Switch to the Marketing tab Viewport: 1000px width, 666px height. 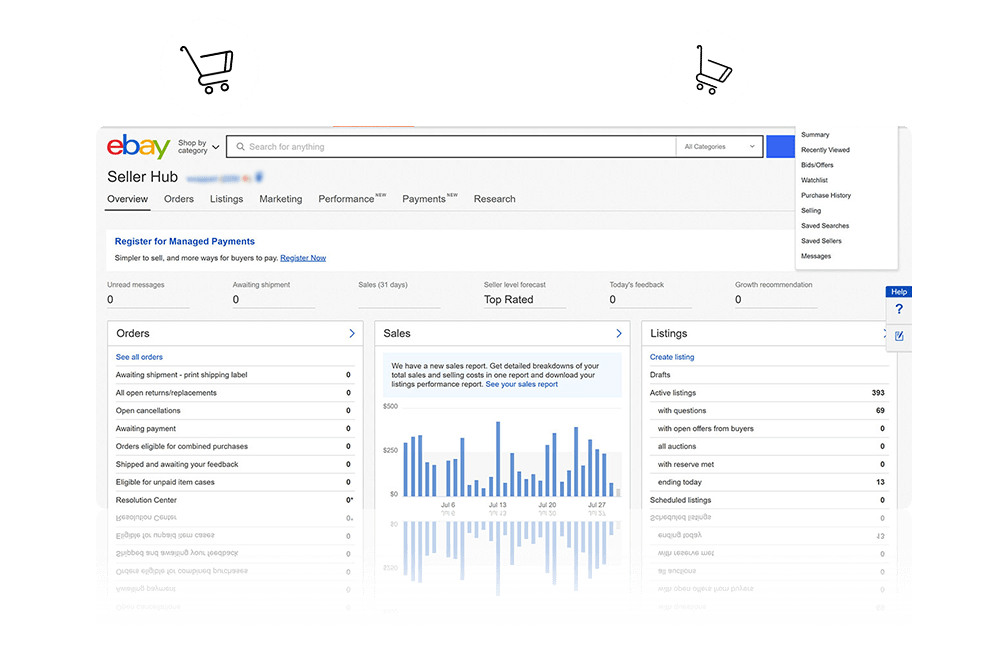(280, 199)
